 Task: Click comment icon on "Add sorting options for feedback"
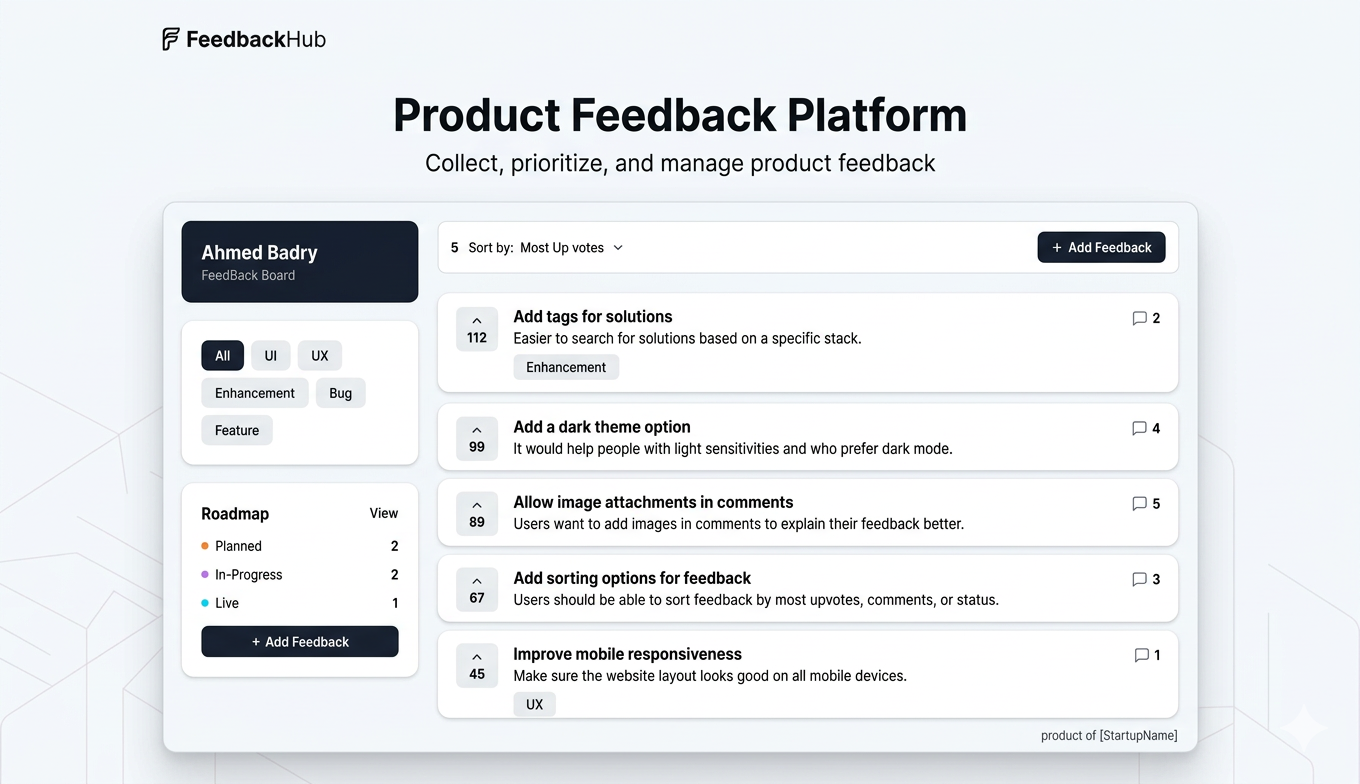pos(1140,579)
